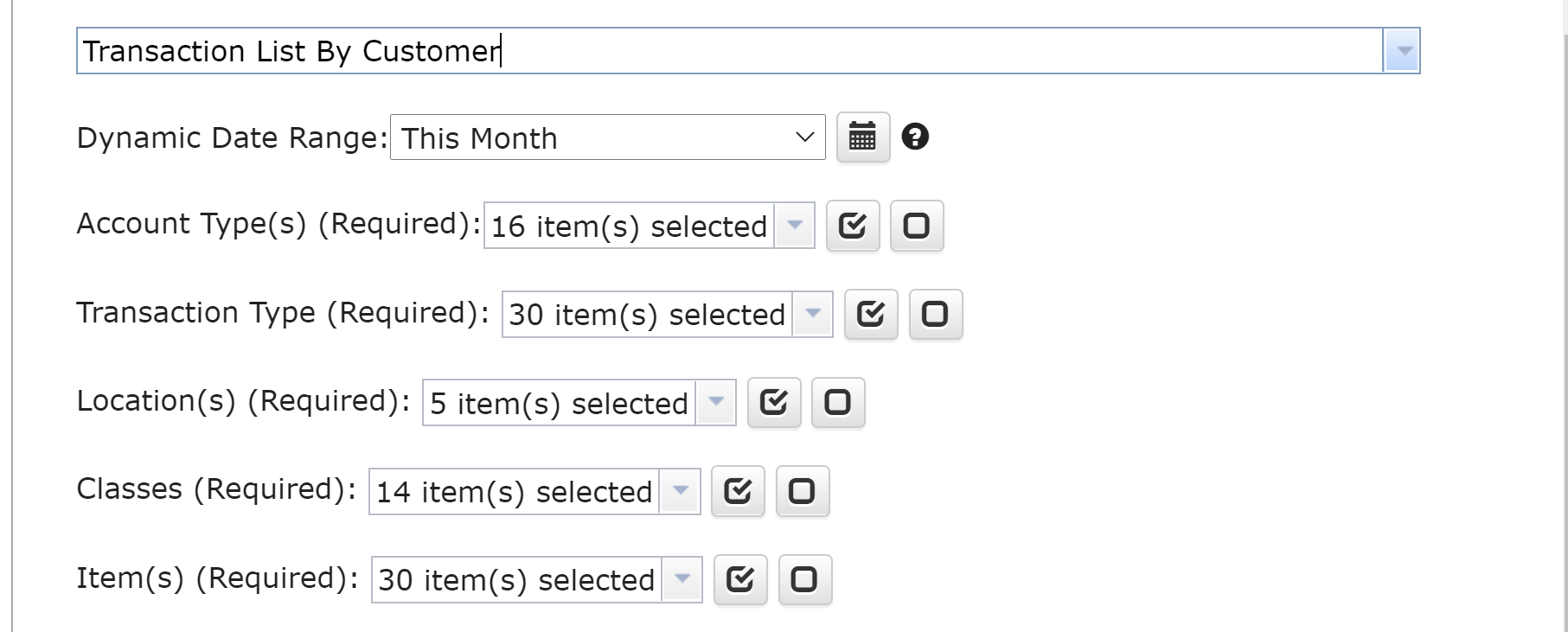
Task: Select all Transaction Types via the check icon
Action: pos(871,314)
